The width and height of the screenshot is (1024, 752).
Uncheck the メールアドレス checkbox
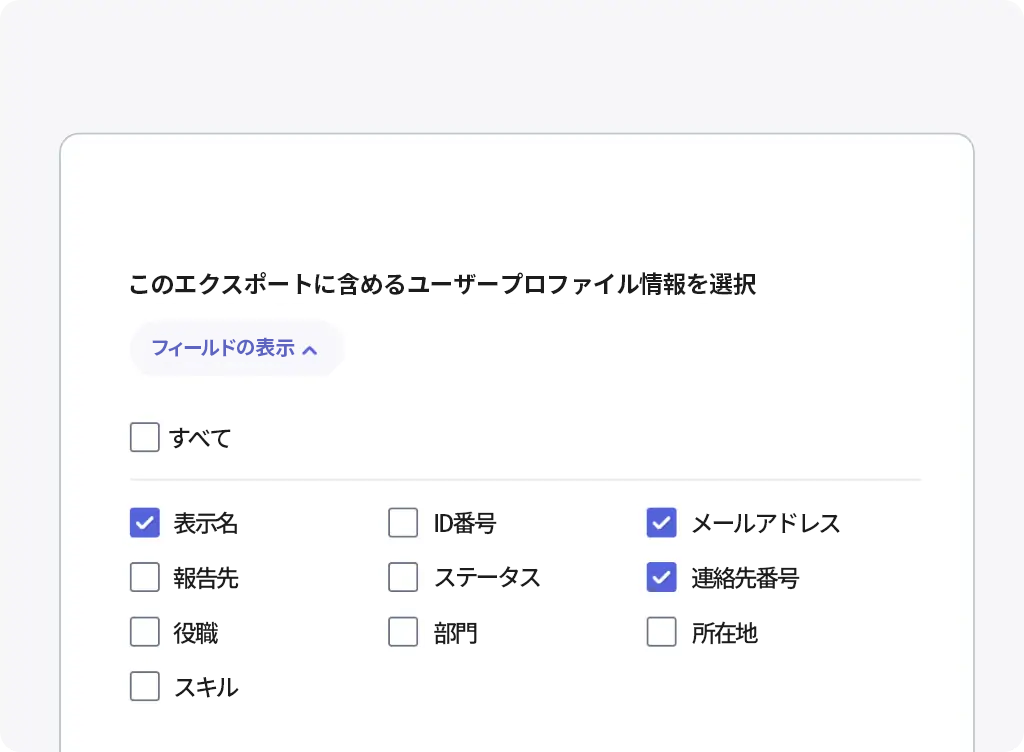(662, 522)
